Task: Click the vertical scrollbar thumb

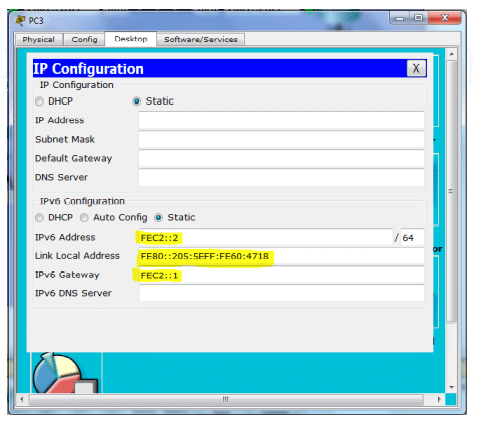Action: tap(451, 191)
